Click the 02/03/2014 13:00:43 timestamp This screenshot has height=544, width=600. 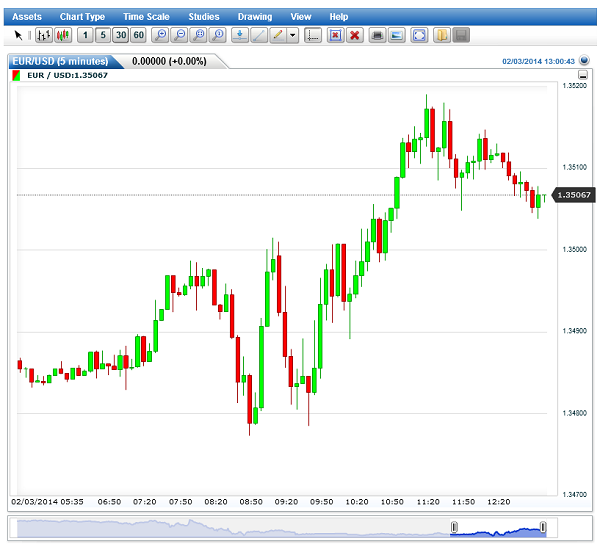pyautogui.click(x=538, y=61)
